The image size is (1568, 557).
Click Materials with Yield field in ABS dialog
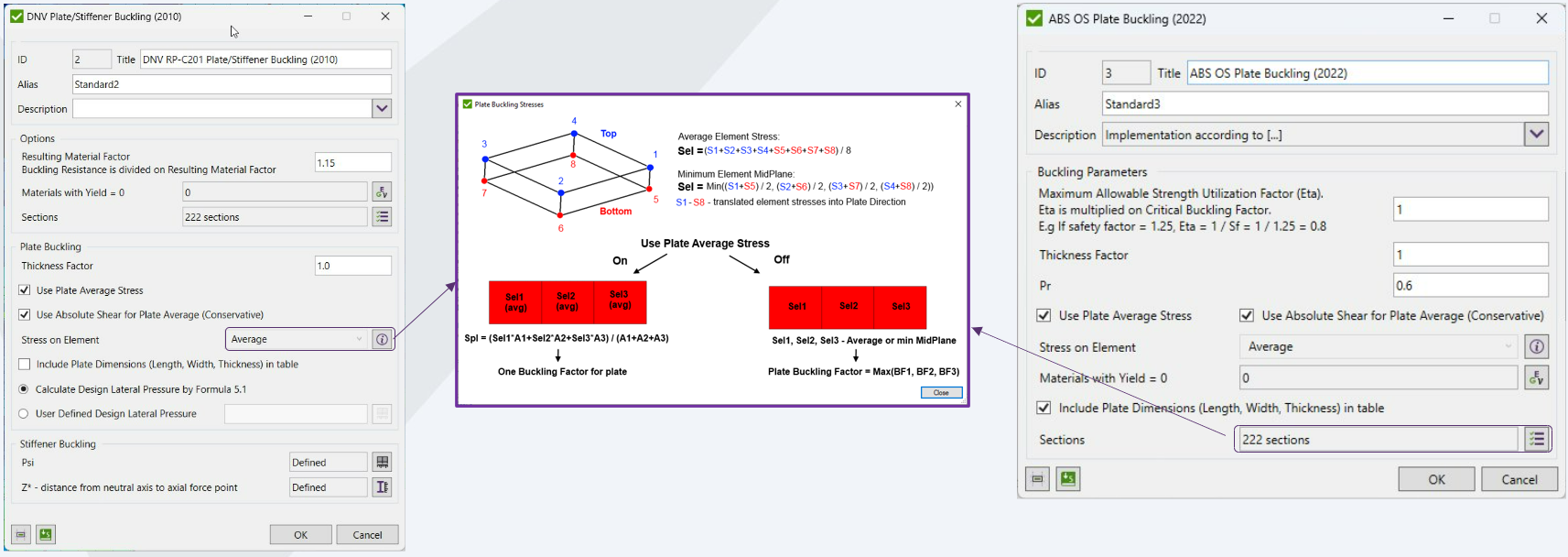(1379, 377)
